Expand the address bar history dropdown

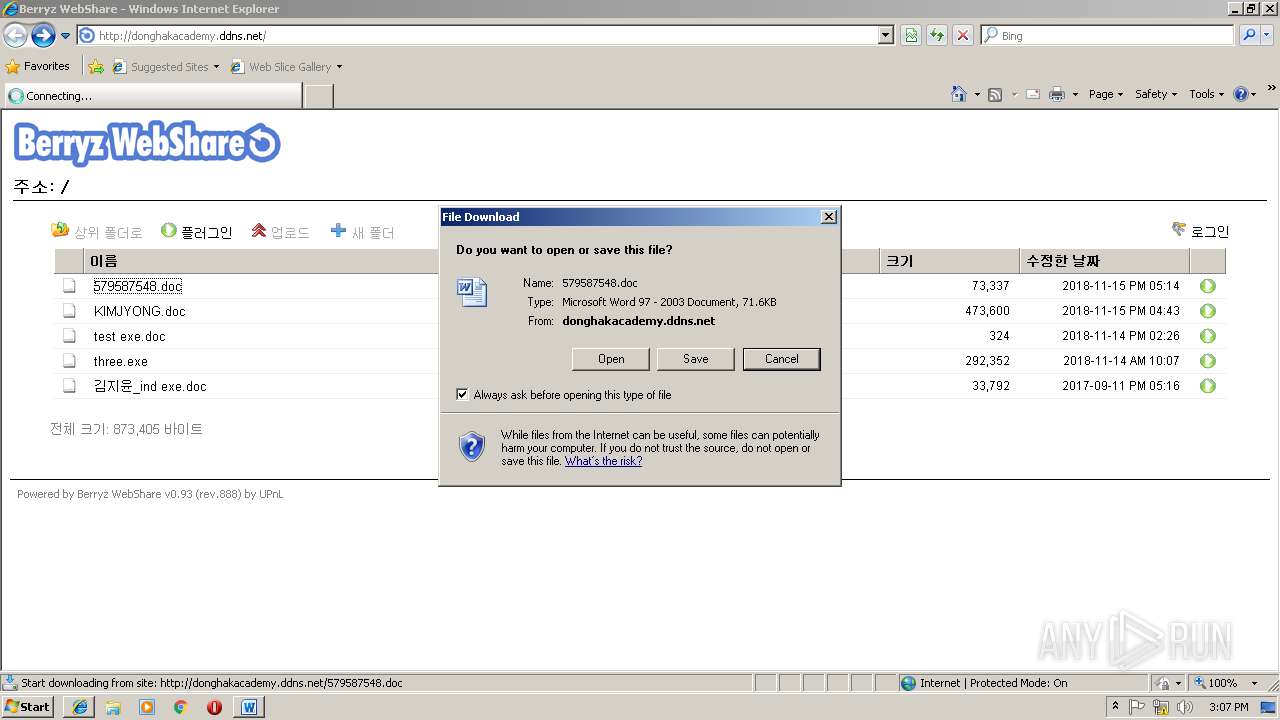tap(886, 35)
